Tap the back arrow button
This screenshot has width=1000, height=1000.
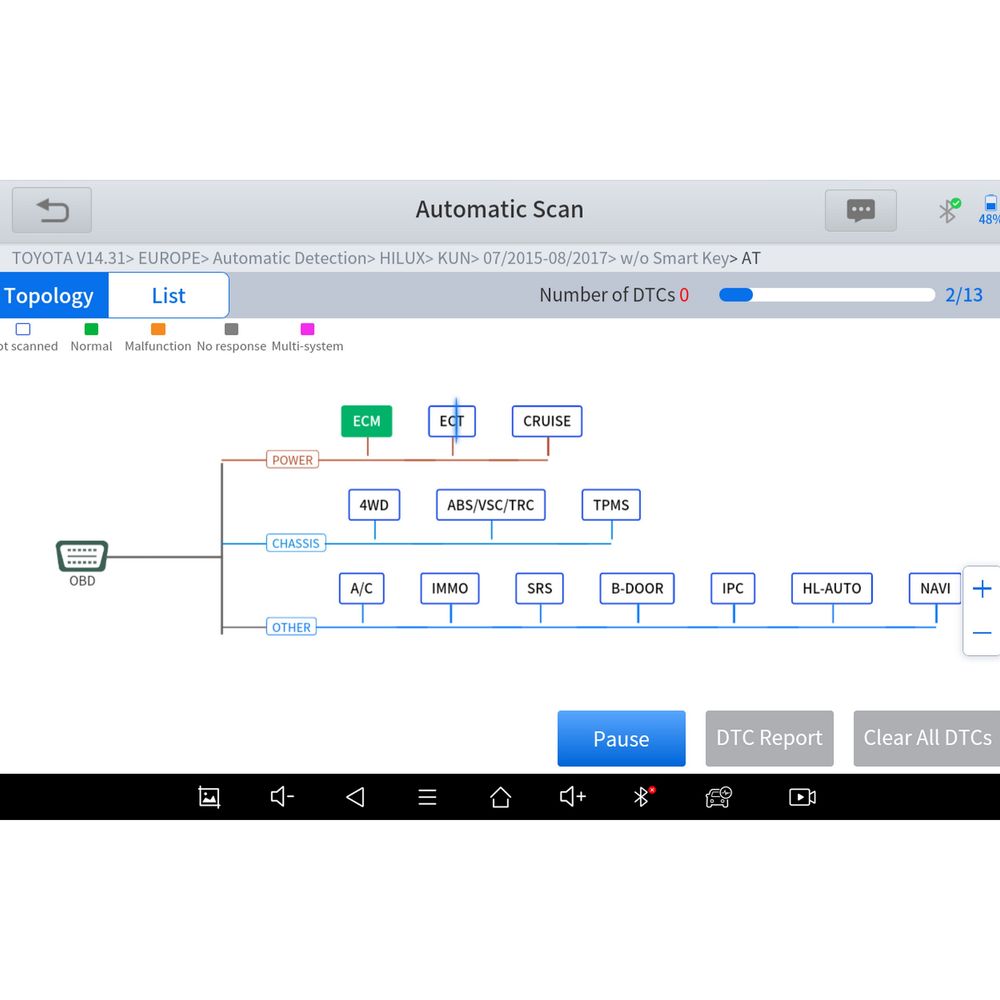point(52,210)
